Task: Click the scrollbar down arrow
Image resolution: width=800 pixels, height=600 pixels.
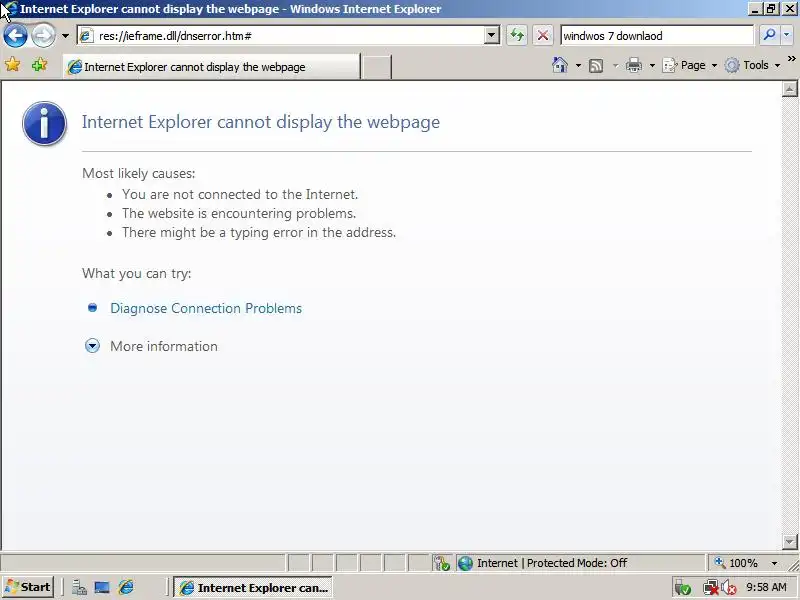Action: pos(789,541)
